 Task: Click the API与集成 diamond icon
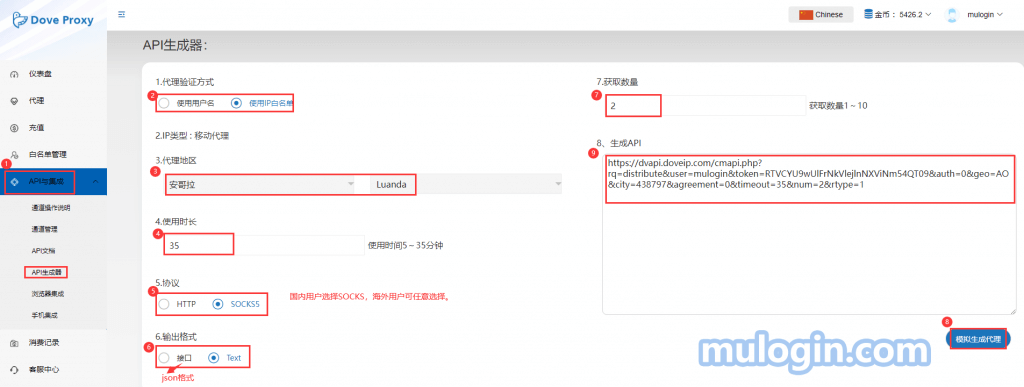14,181
